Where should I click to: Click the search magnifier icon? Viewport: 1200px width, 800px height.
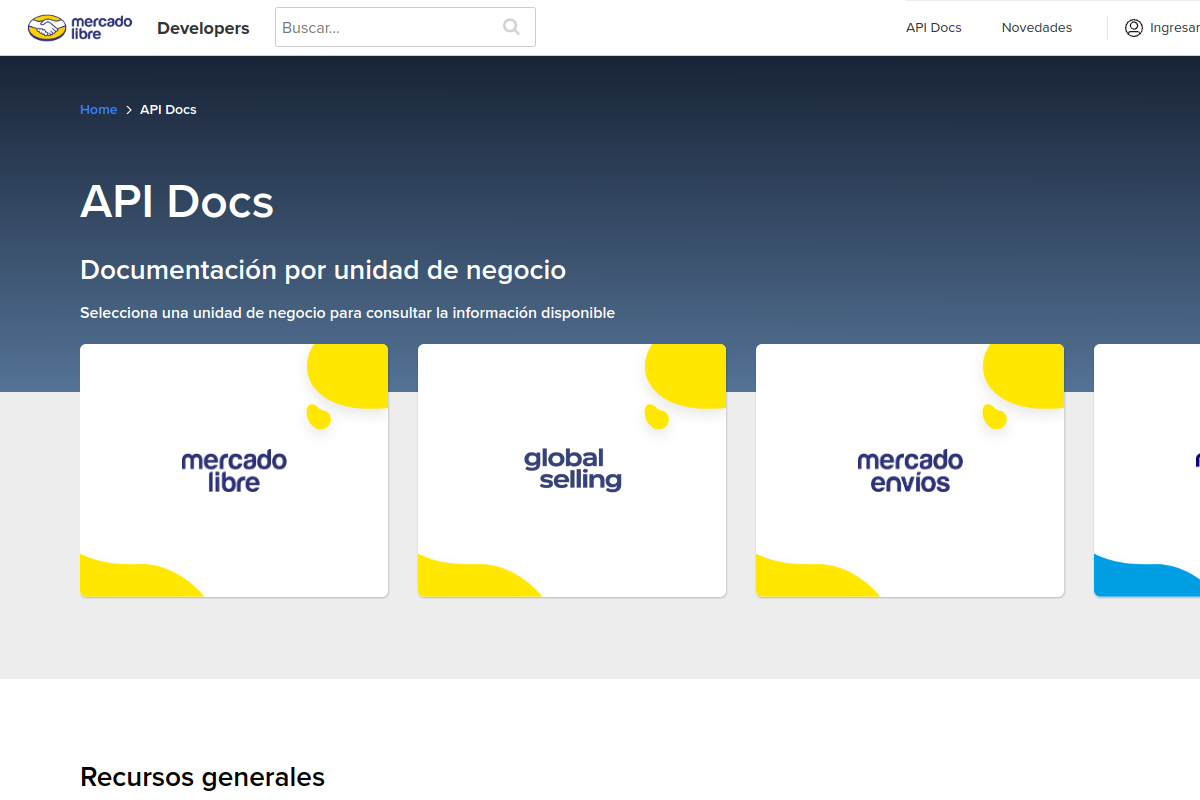(512, 27)
